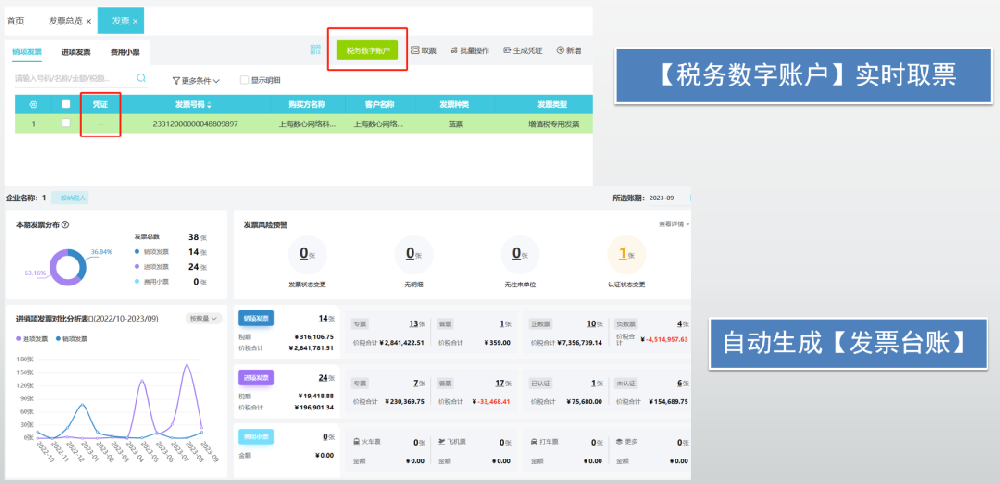The width and height of the screenshot is (1000, 484).
Task: Select the 销项发票 sub-tab
Action: [x=27, y=52]
